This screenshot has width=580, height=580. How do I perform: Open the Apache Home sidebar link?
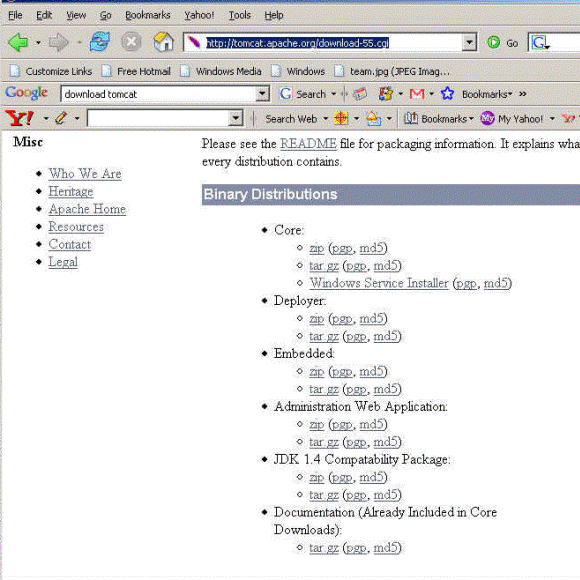[x=87, y=209]
